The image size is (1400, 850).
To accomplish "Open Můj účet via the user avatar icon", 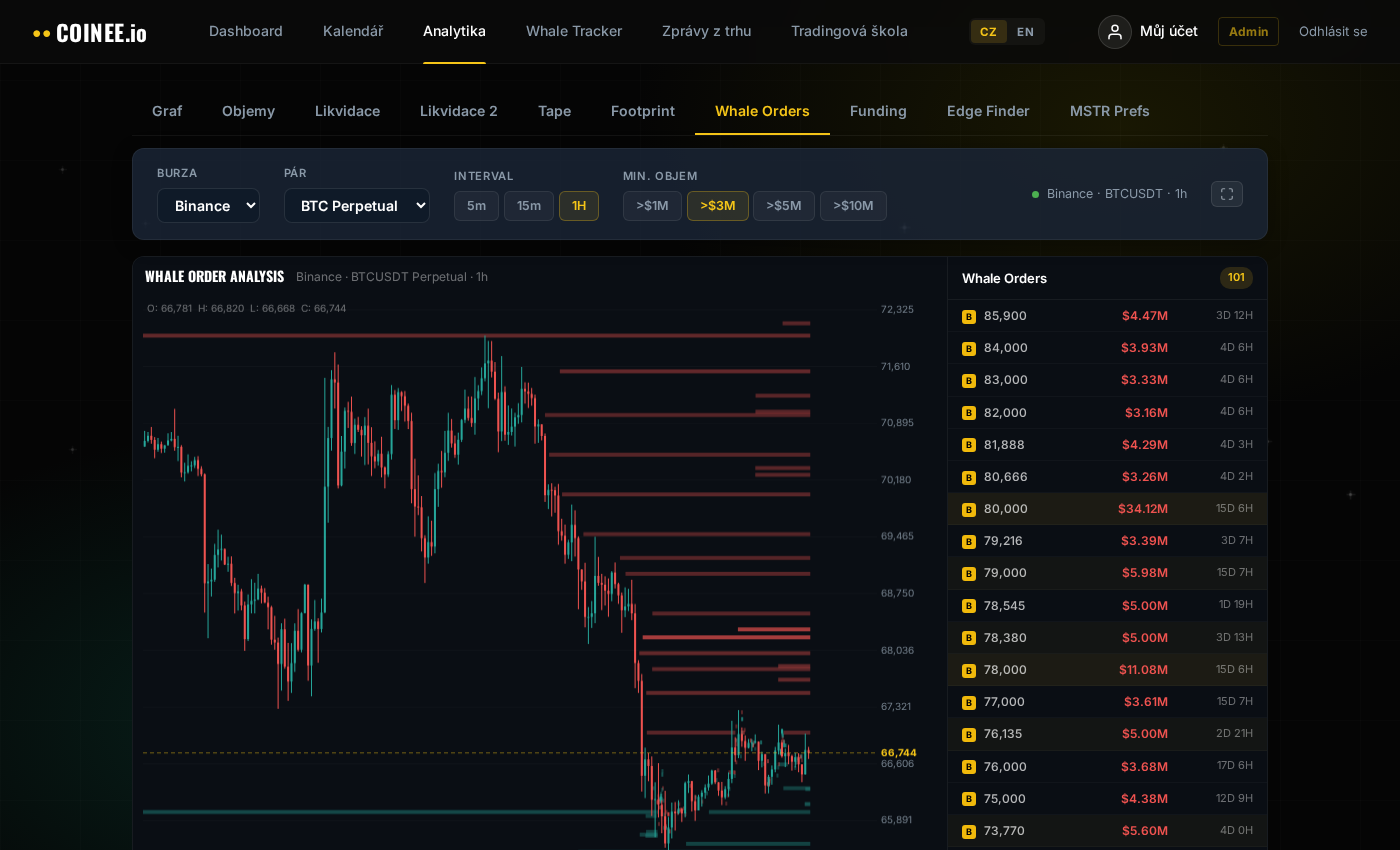I will pyautogui.click(x=1115, y=32).
